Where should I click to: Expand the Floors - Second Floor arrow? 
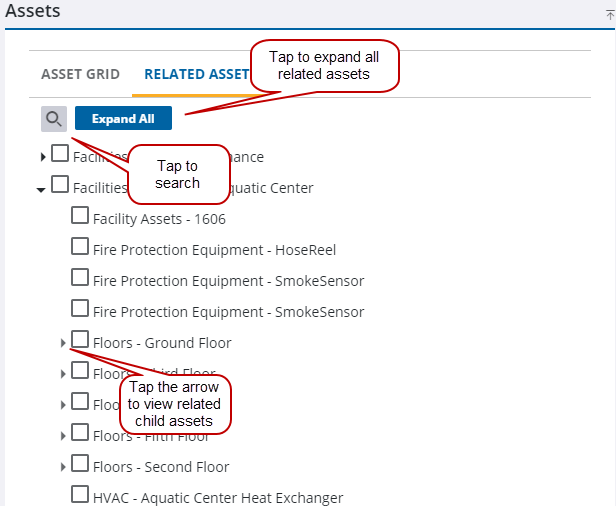click(63, 467)
